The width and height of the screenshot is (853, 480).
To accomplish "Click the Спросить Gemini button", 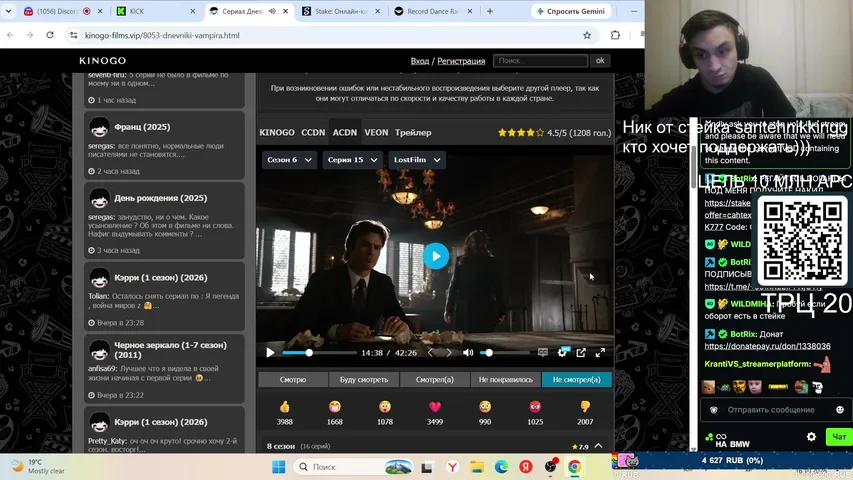I will tap(571, 11).
